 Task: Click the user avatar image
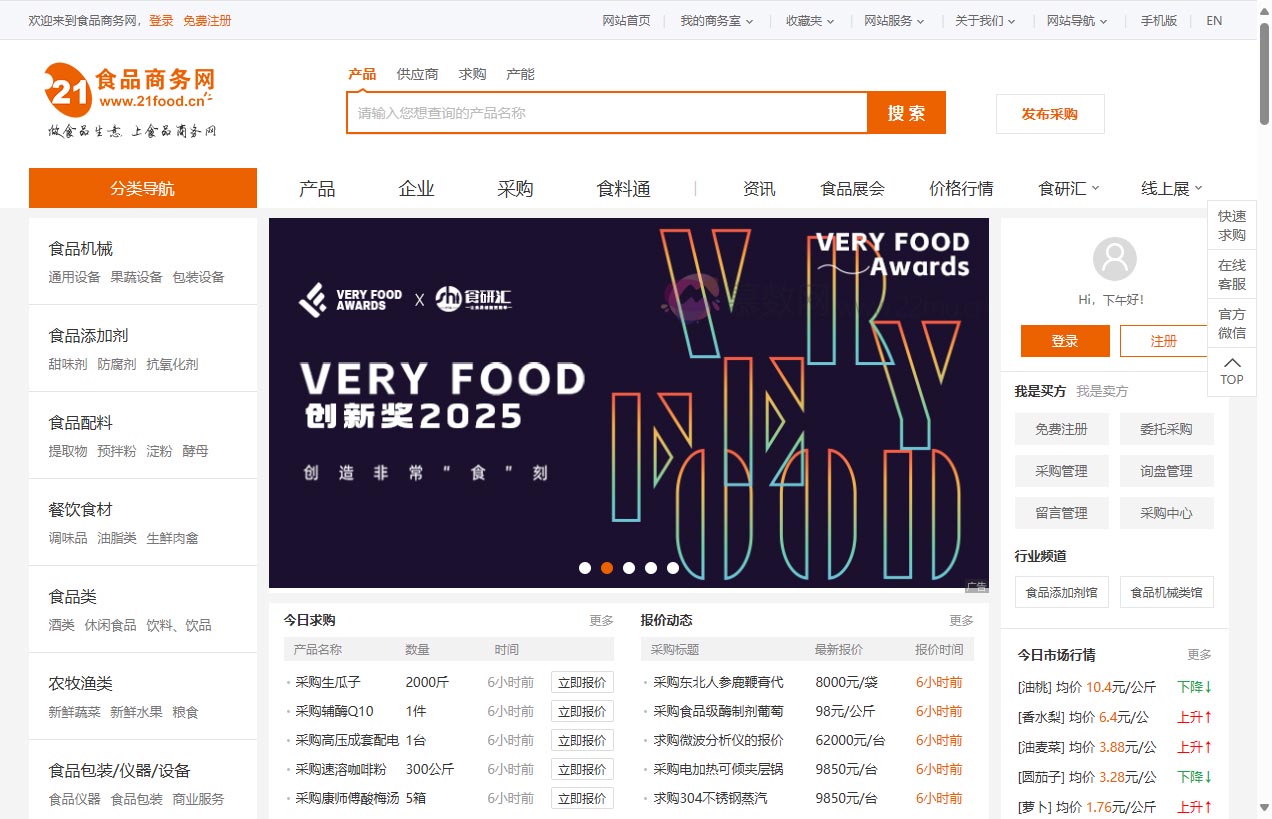click(1115, 259)
